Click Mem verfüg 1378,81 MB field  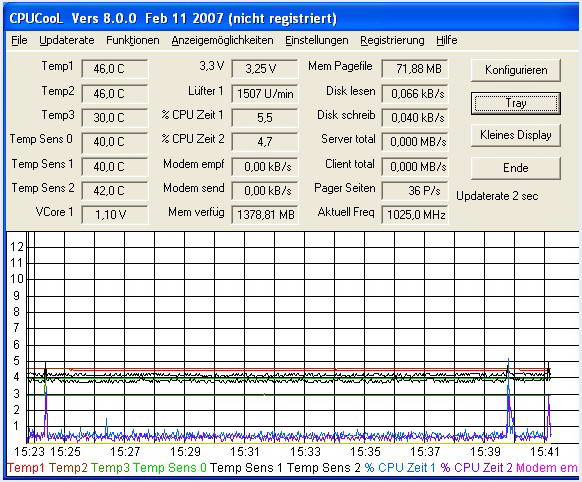tap(264, 214)
